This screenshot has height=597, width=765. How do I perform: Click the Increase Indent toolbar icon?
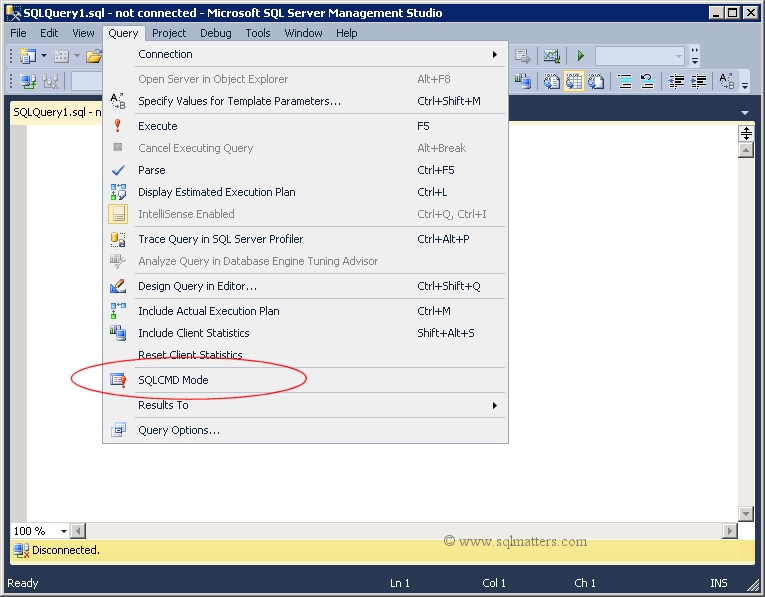[x=699, y=81]
